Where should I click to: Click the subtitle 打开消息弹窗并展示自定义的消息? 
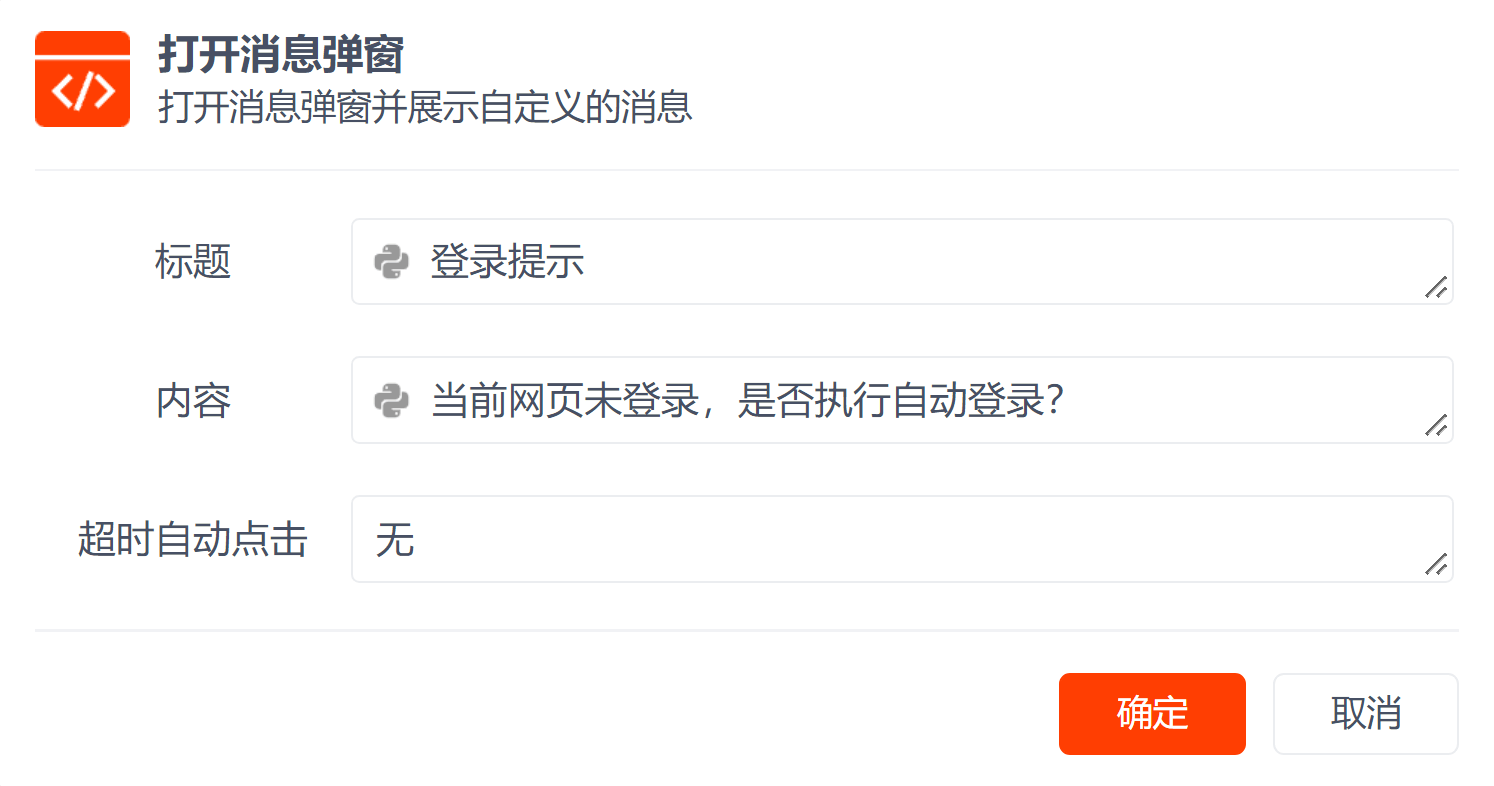point(425,107)
